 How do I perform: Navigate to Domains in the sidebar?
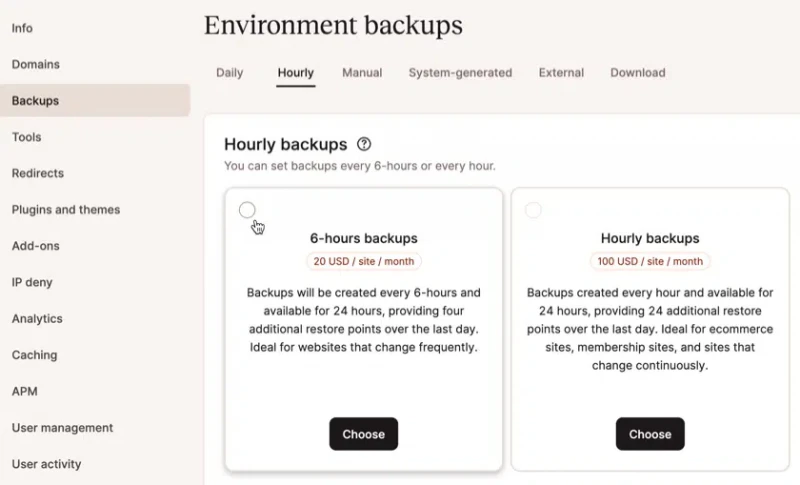pos(36,64)
